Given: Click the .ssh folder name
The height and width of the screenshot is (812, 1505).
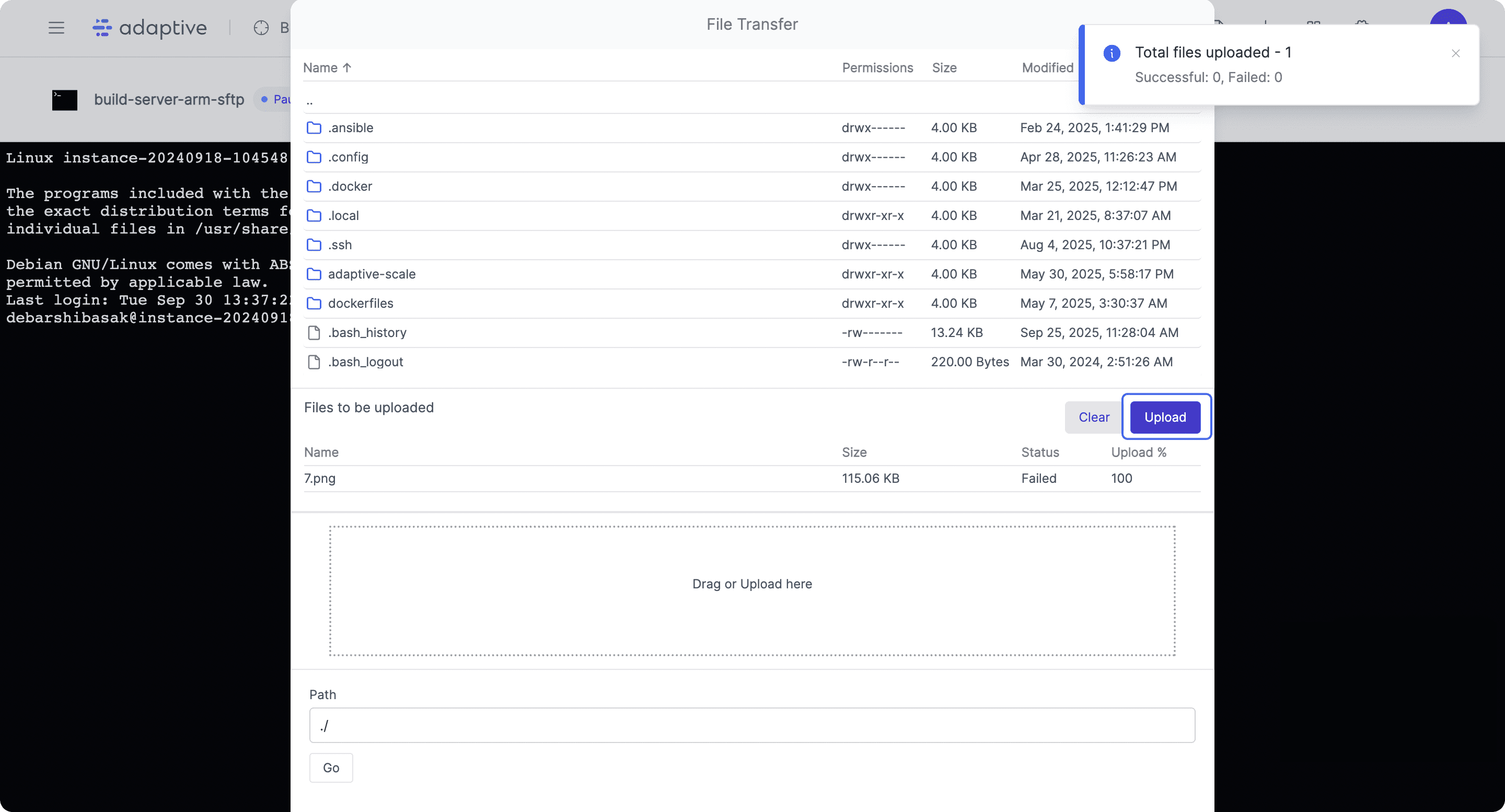Looking at the screenshot, I should coord(340,245).
